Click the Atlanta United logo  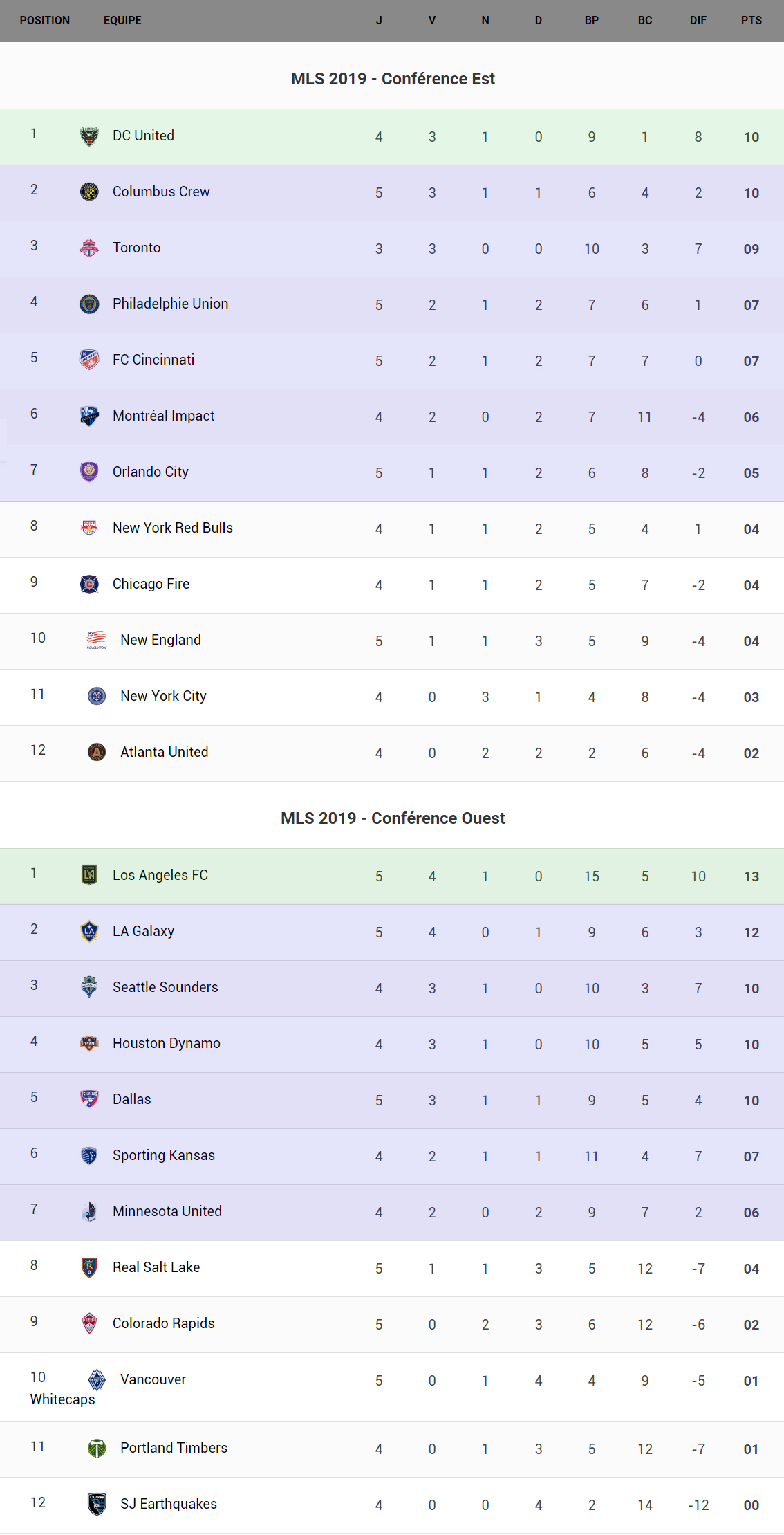click(97, 752)
